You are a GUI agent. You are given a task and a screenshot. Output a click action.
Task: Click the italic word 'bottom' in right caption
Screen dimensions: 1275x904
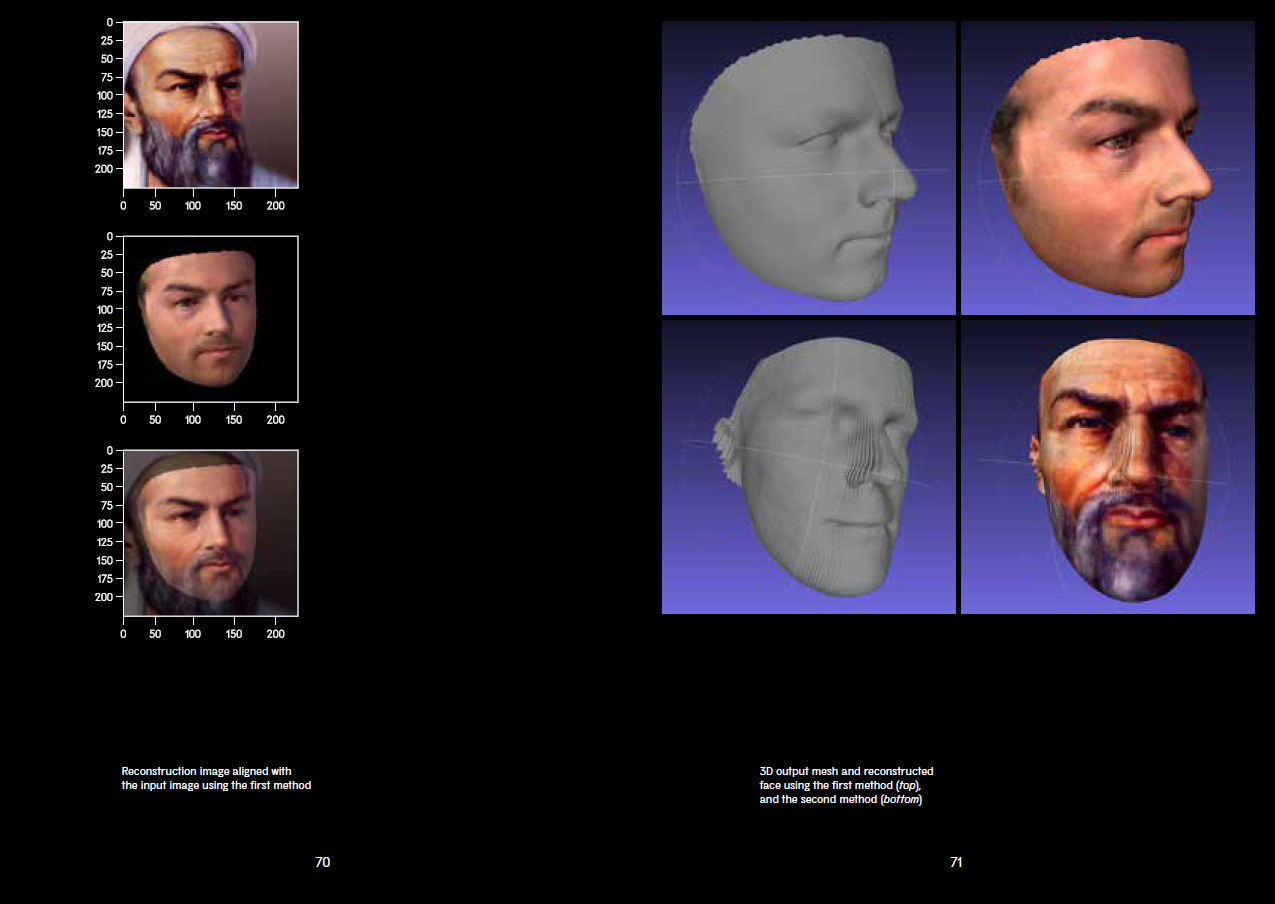(899, 800)
